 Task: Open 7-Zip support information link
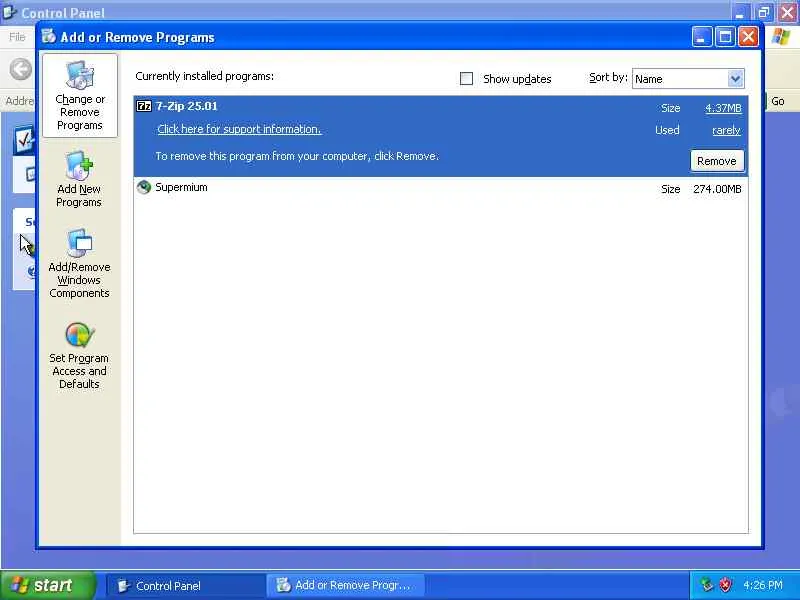[x=239, y=129]
